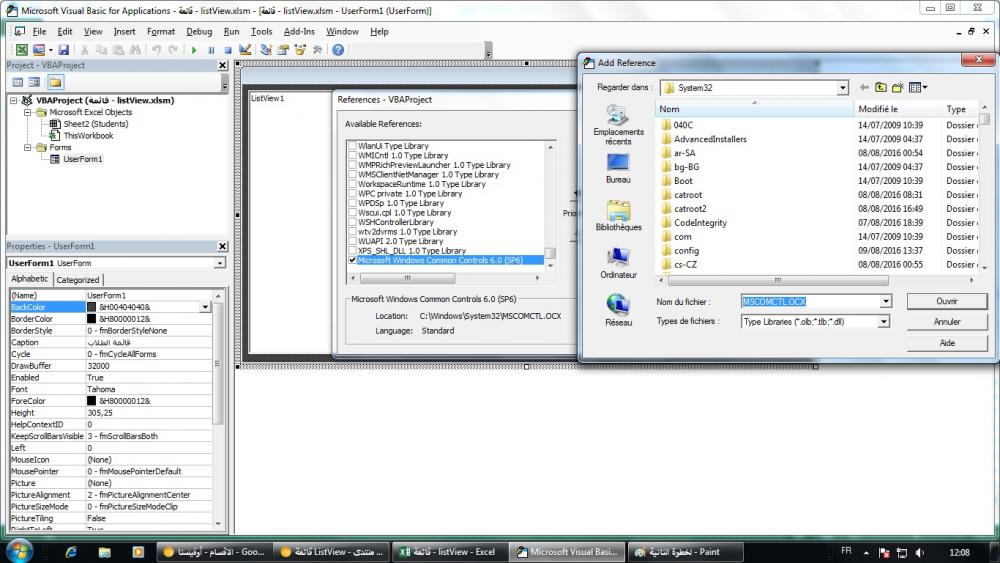Collapse the Forms folder node
Image resolution: width=1000 pixels, height=563 pixels.
(27, 147)
